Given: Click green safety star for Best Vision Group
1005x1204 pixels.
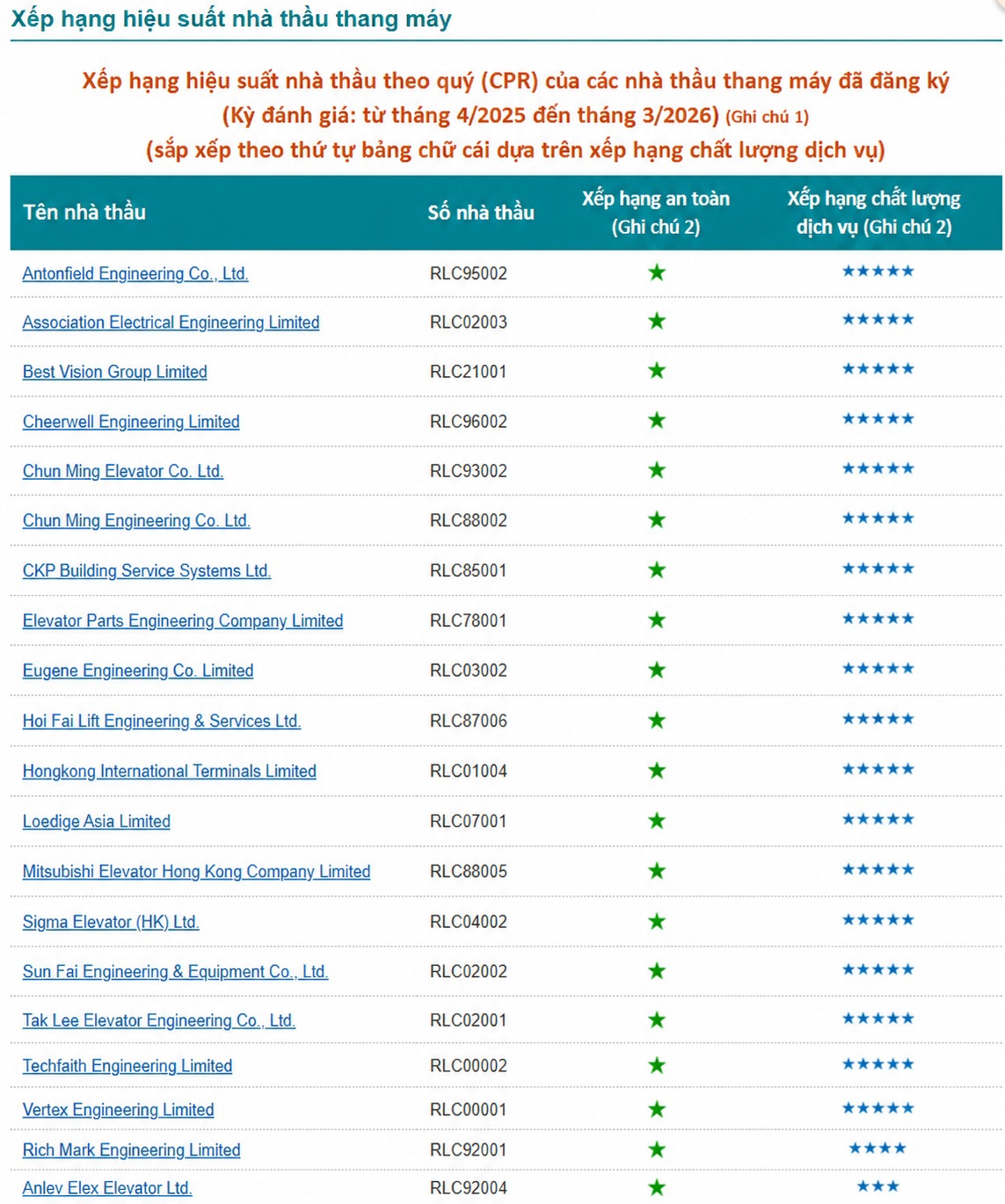Looking at the screenshot, I should point(657,371).
